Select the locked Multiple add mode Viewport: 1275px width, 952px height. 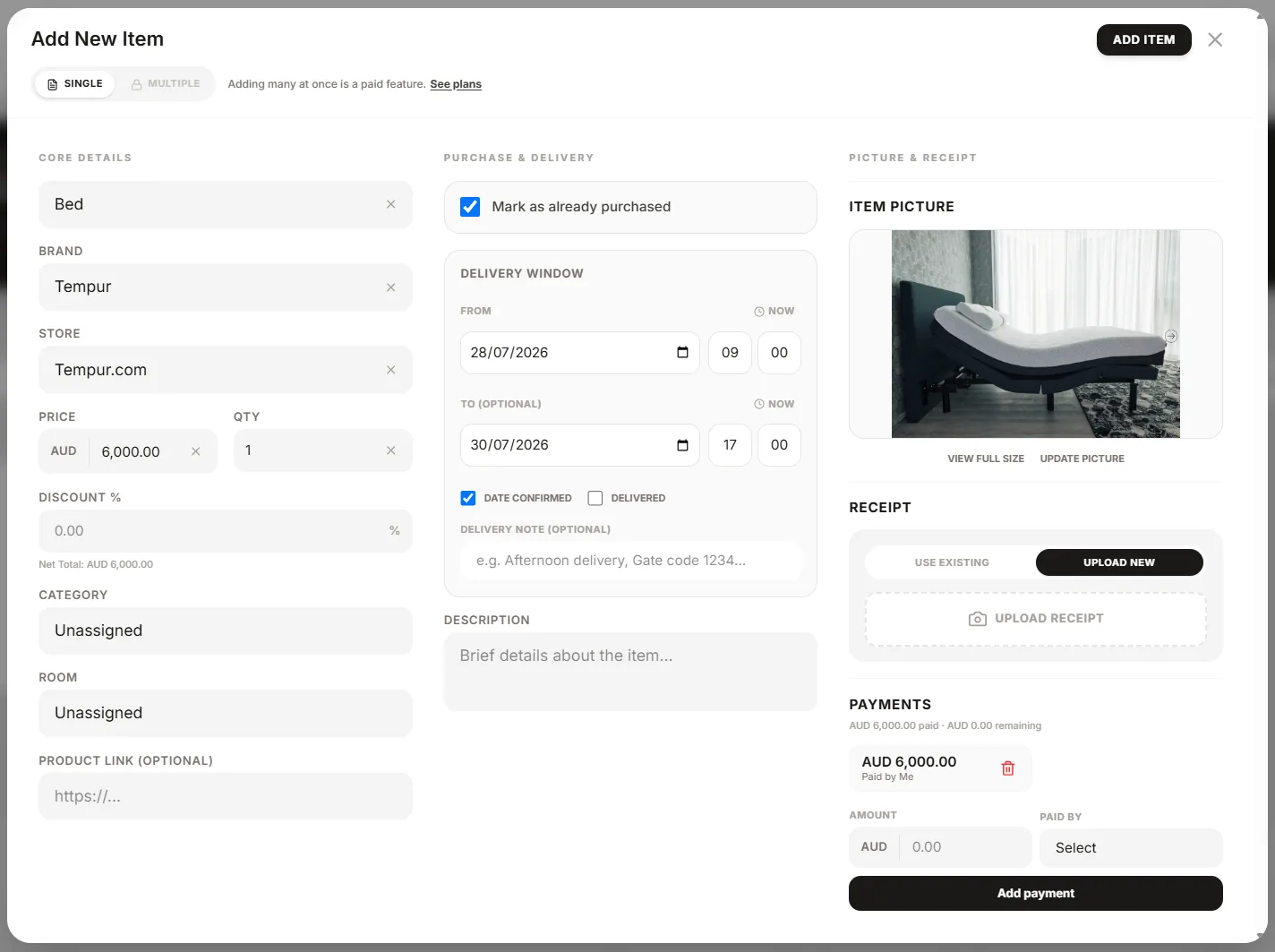click(166, 84)
